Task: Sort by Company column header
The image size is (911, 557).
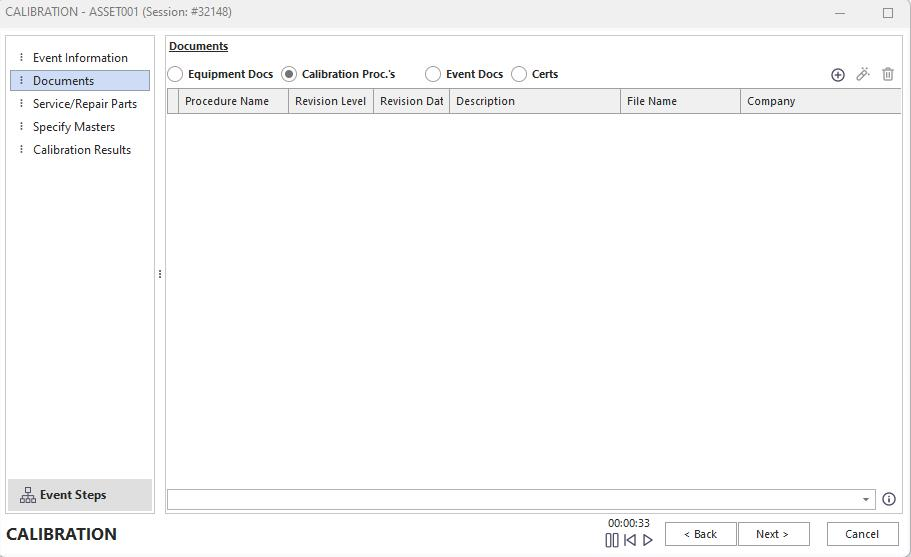Action: (x=820, y=101)
